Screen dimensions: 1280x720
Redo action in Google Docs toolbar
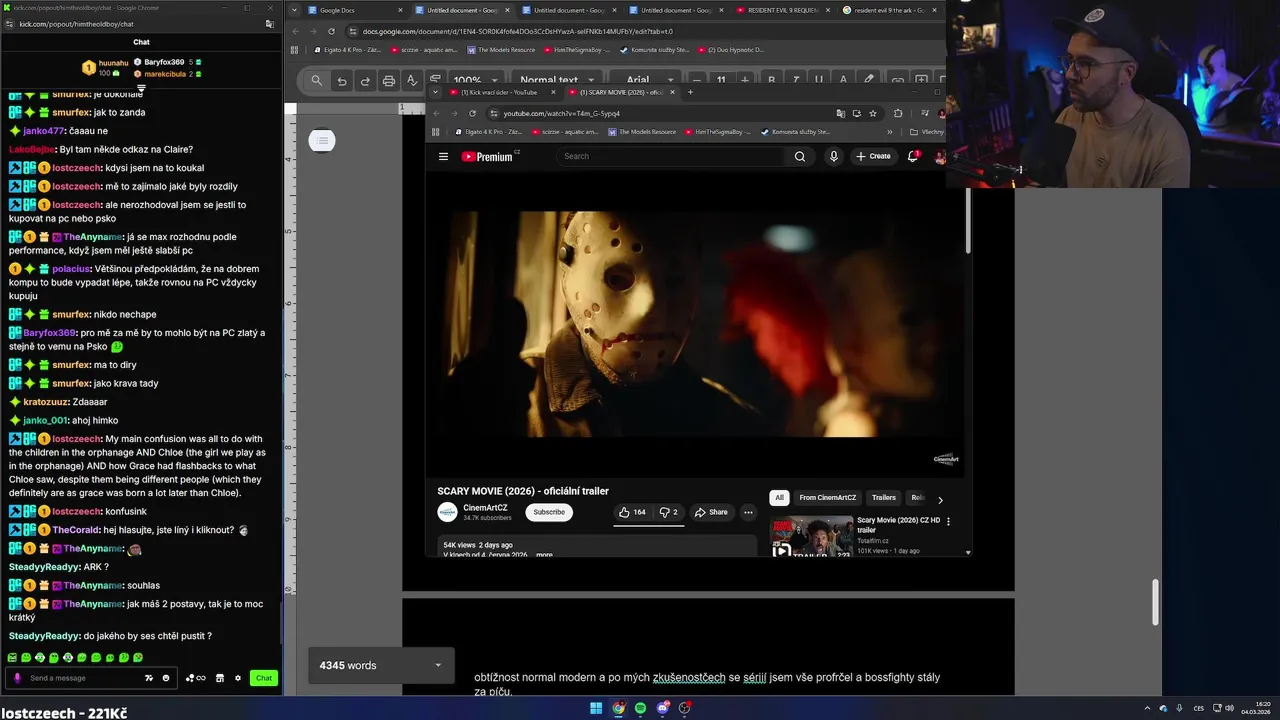365,81
